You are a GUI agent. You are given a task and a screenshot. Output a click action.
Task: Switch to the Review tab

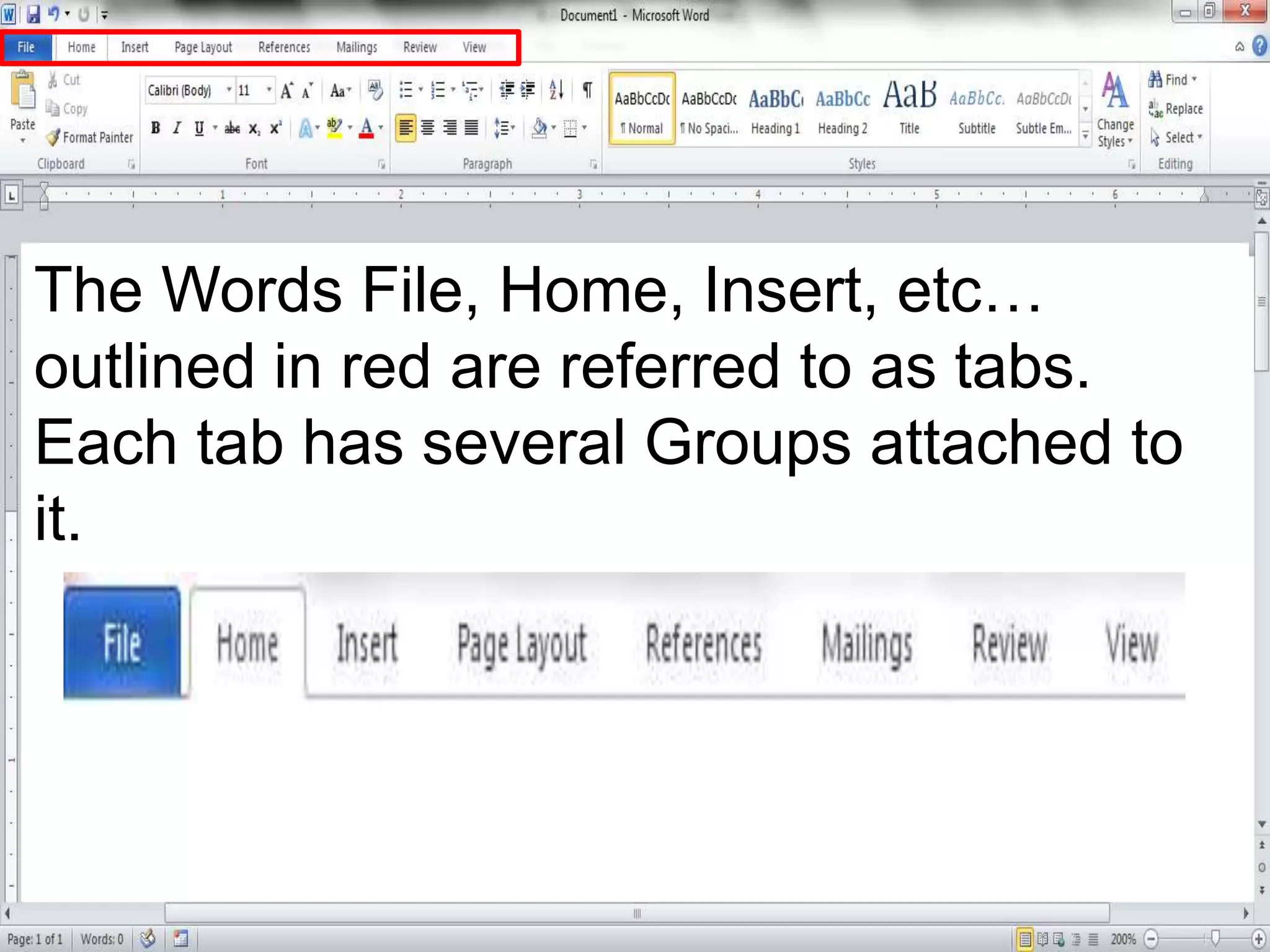click(x=420, y=47)
